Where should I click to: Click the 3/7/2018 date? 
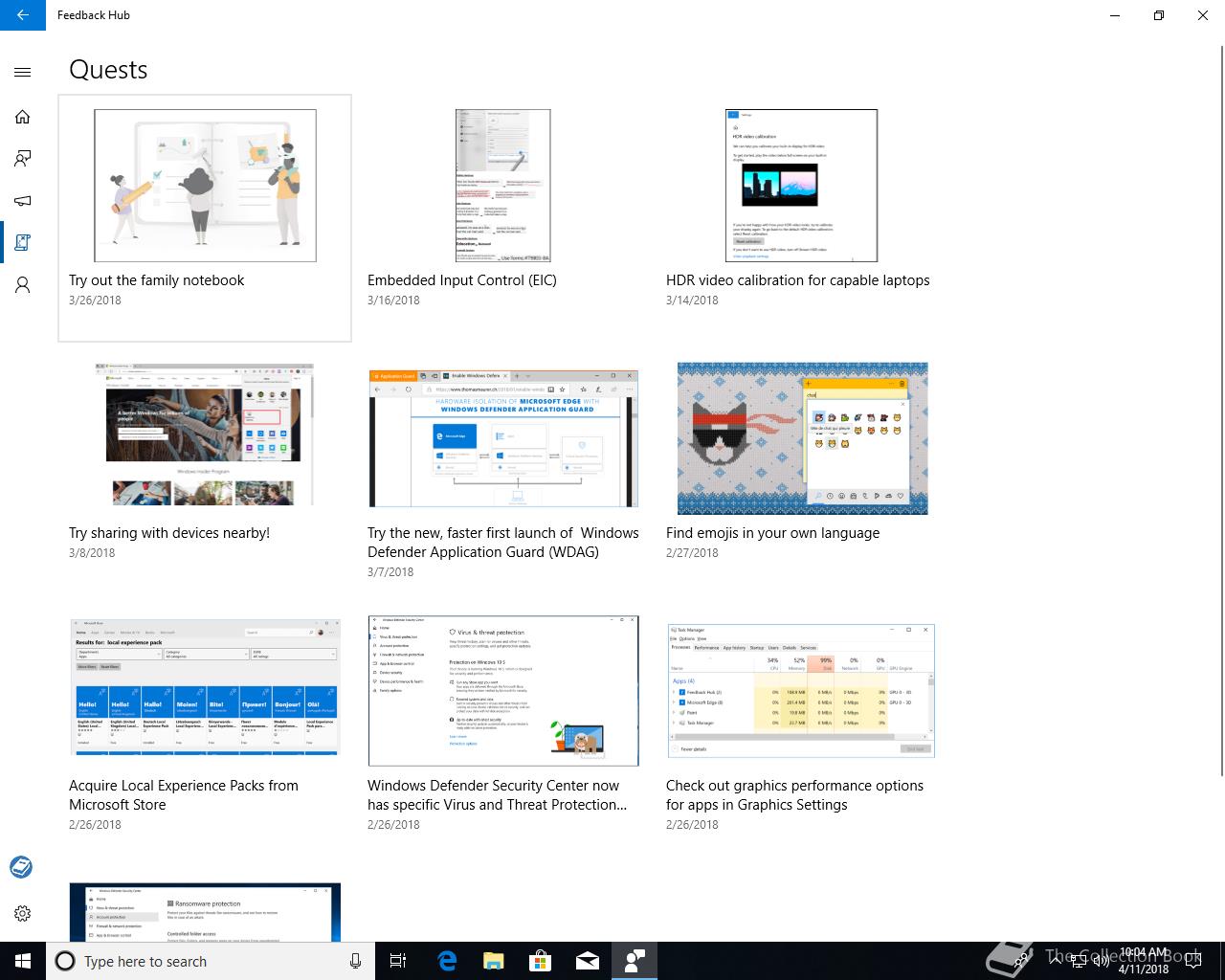[x=390, y=572]
